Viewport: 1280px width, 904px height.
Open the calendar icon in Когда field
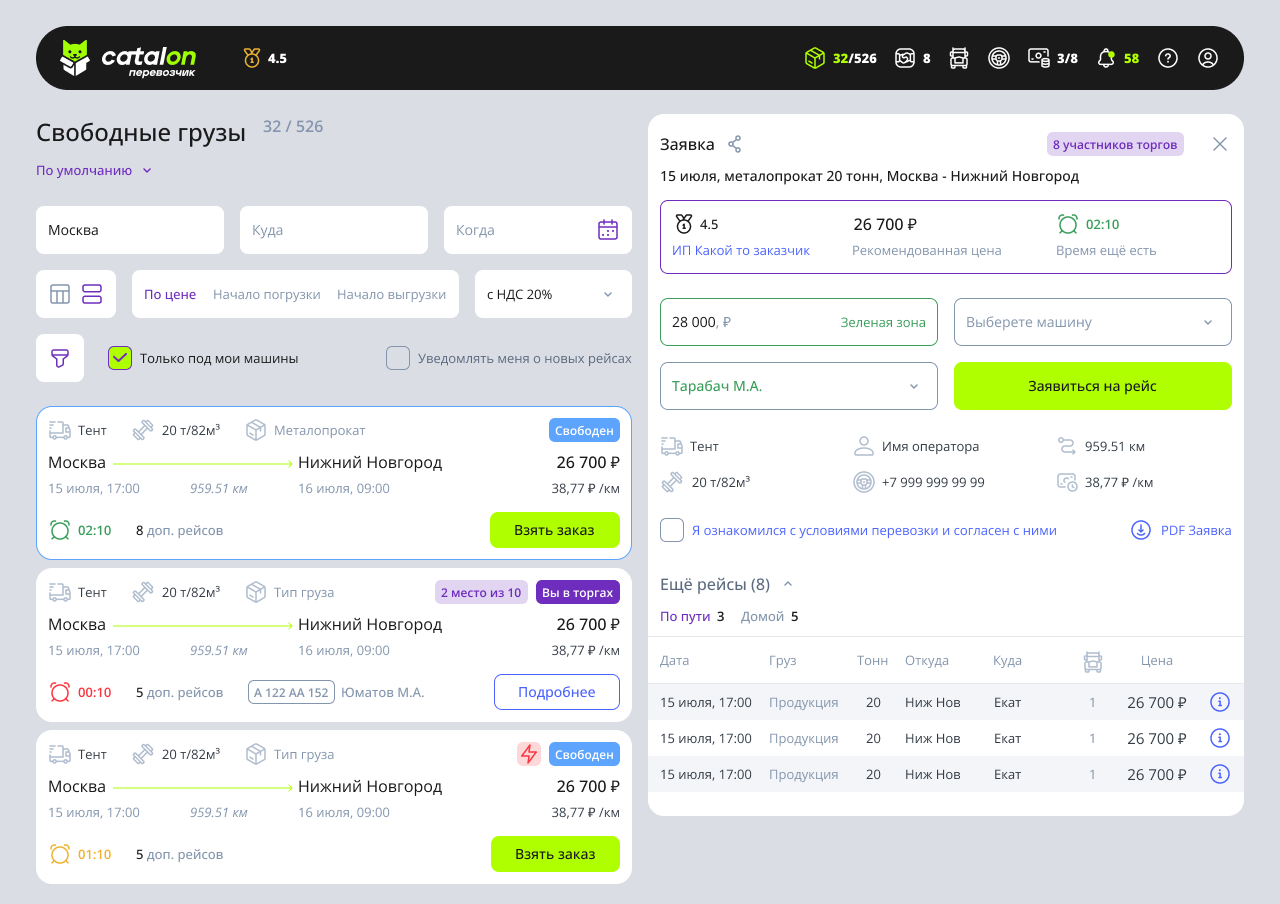pyautogui.click(x=608, y=230)
